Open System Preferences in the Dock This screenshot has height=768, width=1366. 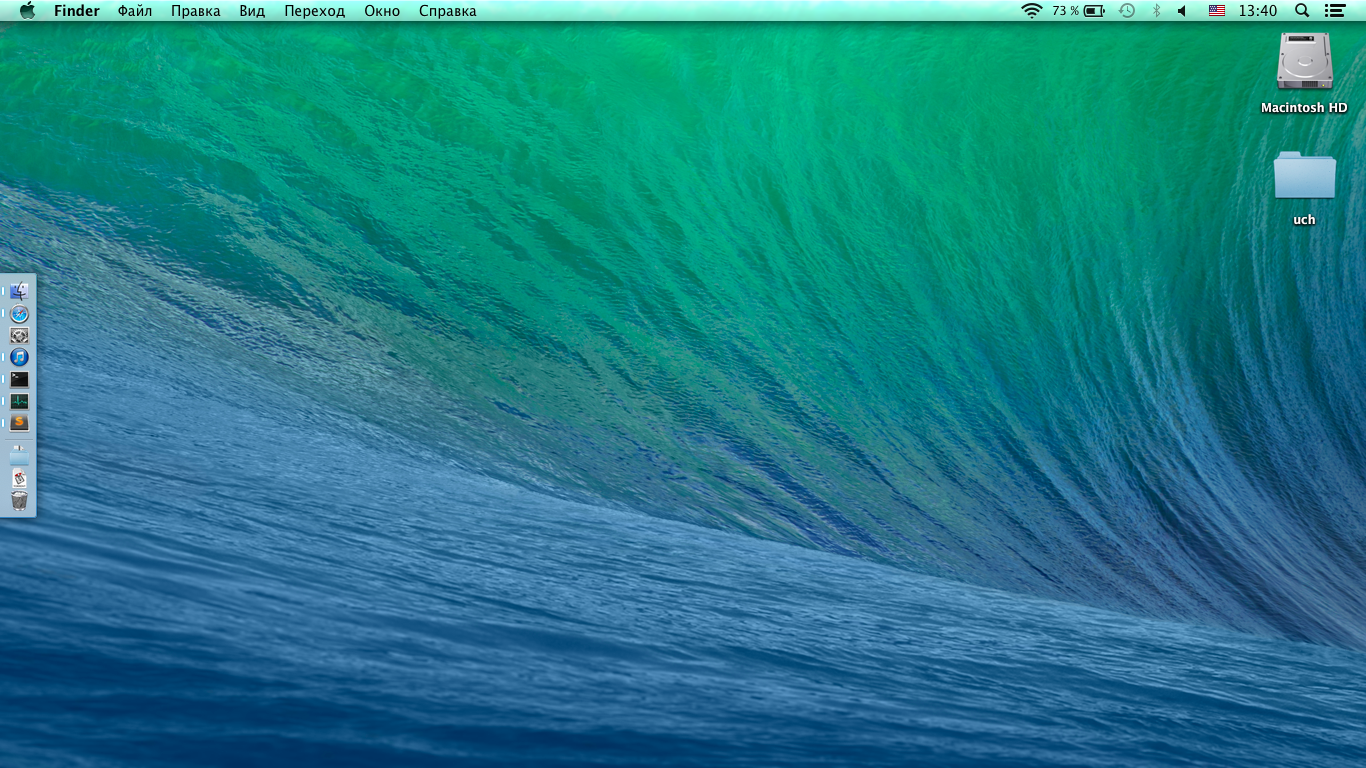pyautogui.click(x=19, y=336)
